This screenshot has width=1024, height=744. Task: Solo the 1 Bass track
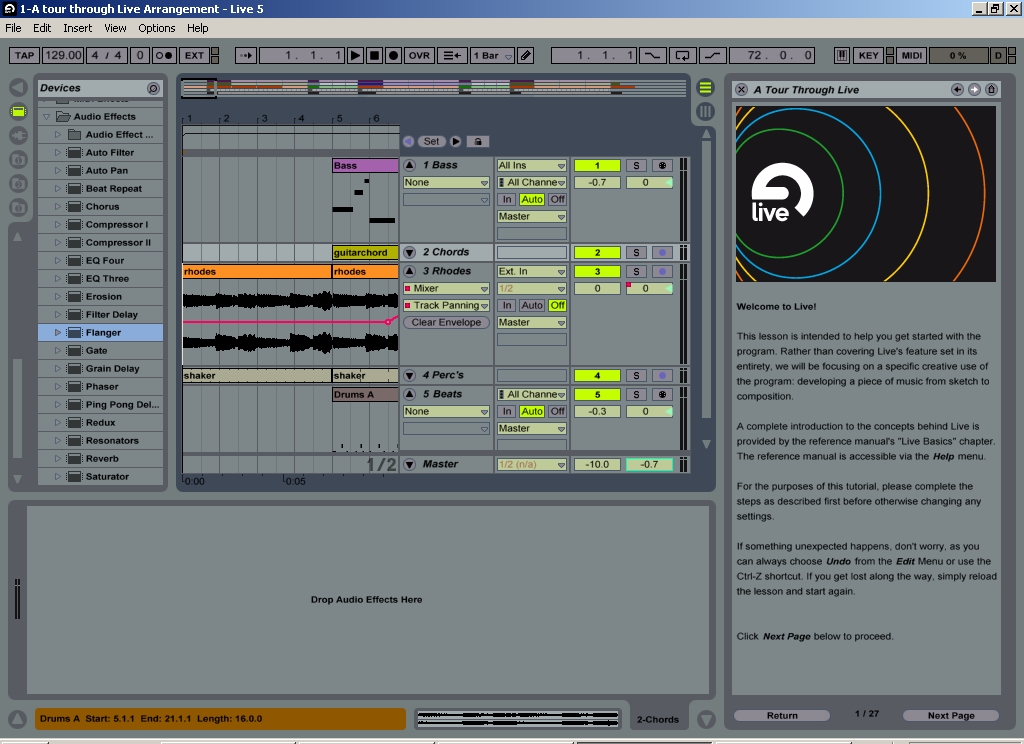(x=636, y=165)
